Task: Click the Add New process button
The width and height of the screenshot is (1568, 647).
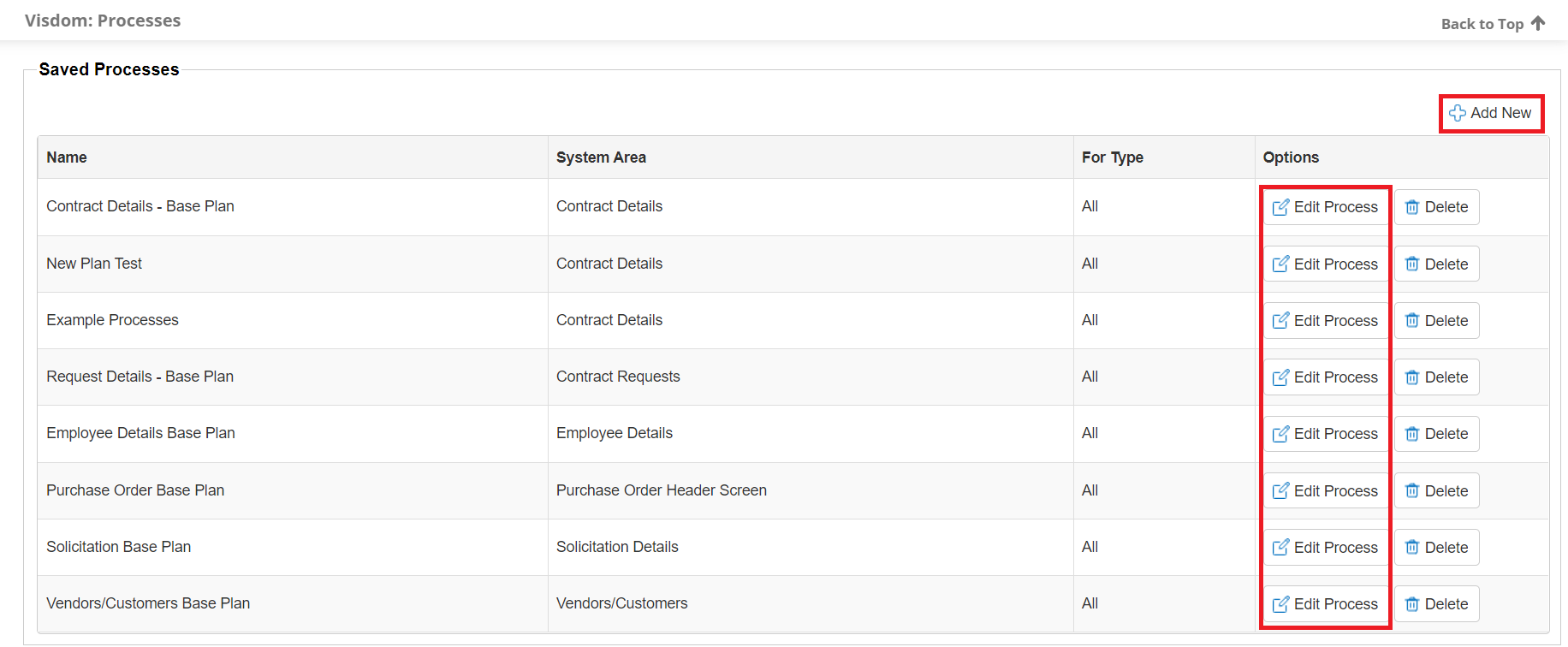Action: click(x=1491, y=113)
